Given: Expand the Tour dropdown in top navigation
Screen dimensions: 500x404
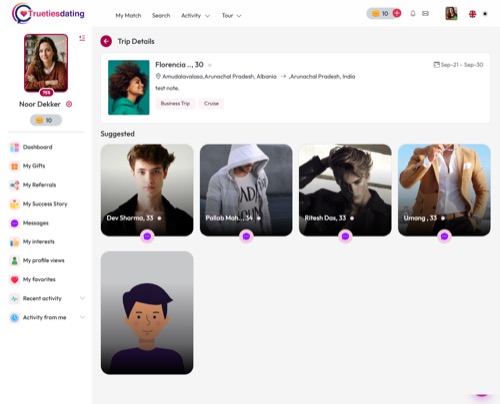Looking at the screenshot, I should coord(231,16).
